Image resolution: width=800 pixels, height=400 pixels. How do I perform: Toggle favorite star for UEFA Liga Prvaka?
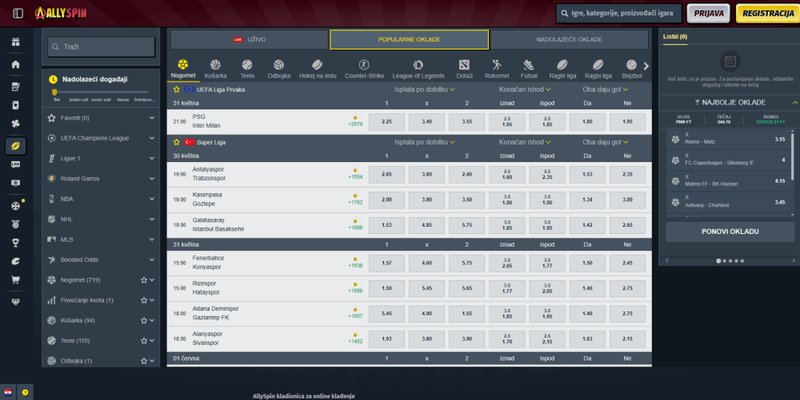pyautogui.click(x=177, y=89)
